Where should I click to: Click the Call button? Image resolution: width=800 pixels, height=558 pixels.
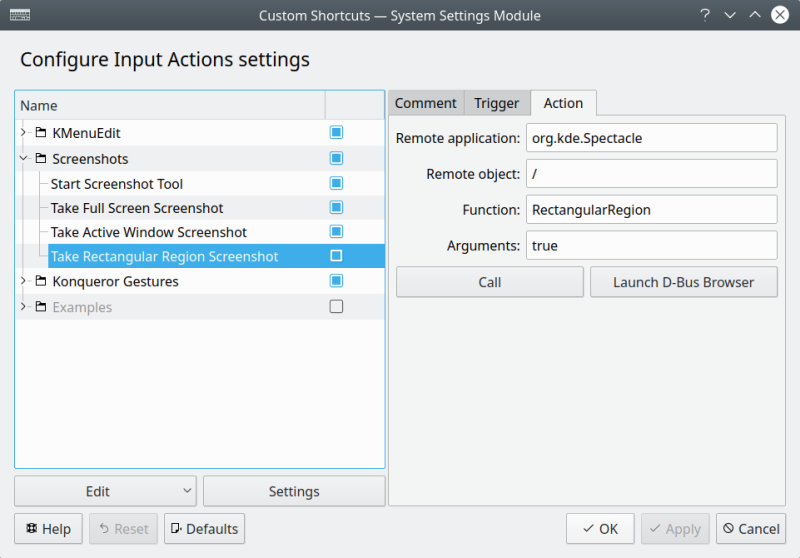click(x=489, y=282)
